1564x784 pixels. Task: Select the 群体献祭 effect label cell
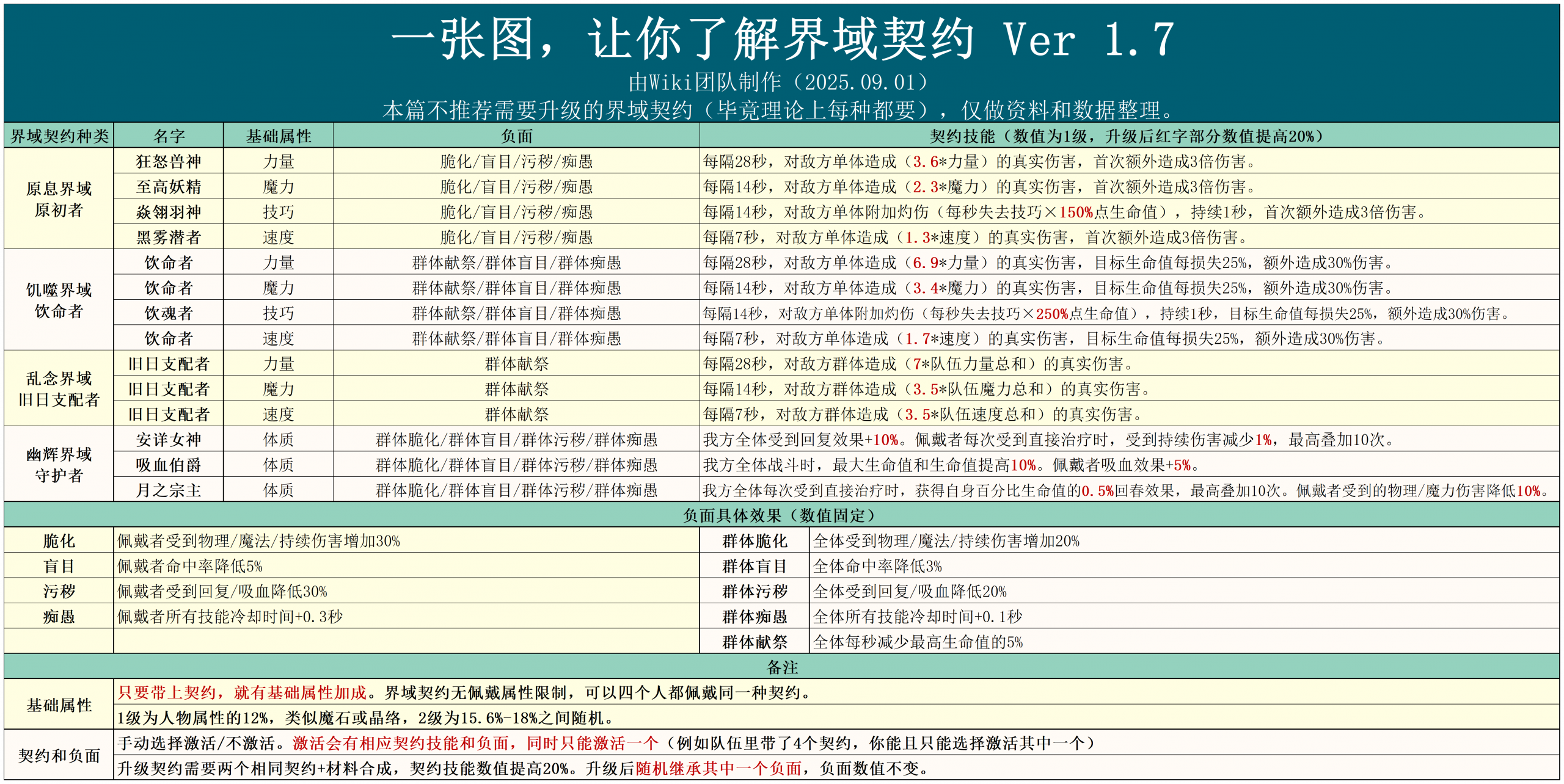[755, 642]
